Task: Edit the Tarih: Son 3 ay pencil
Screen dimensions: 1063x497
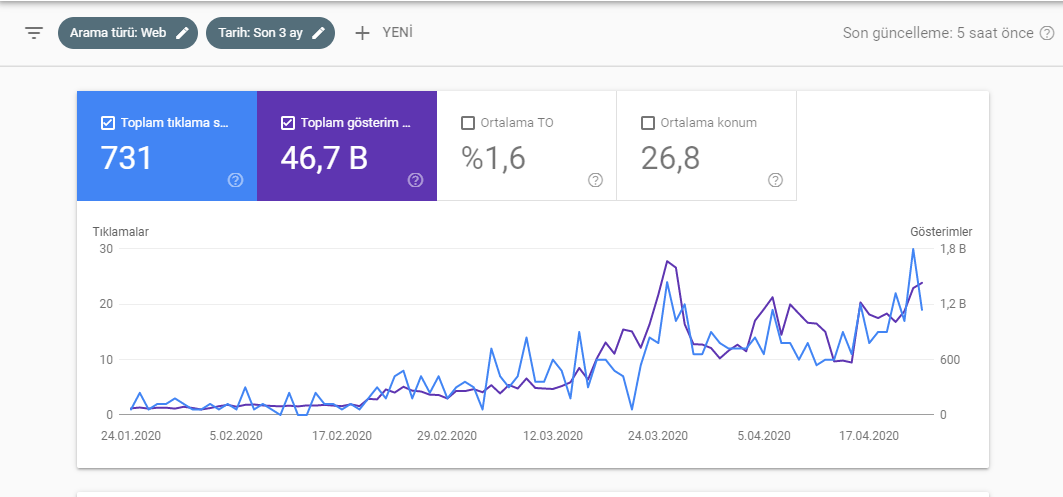Action: click(x=319, y=33)
